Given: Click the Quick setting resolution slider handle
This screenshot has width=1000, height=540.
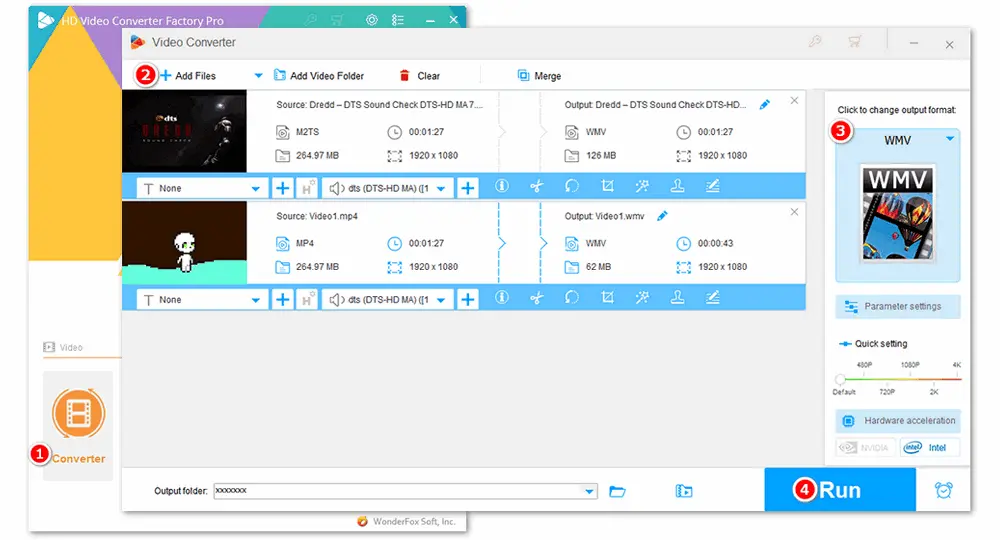Looking at the screenshot, I should click(x=840, y=379).
